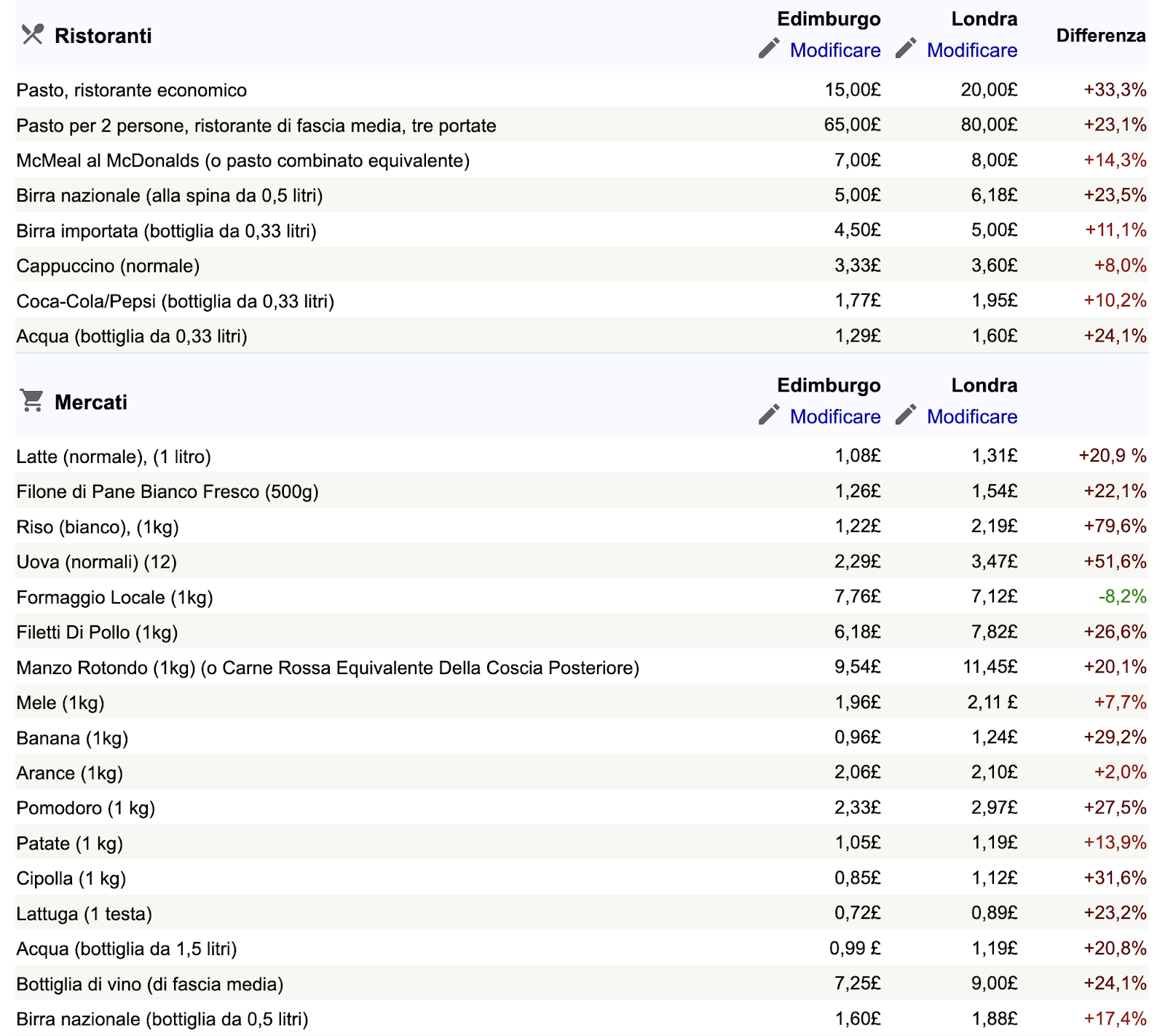The image size is (1165, 1036).
Task: Click 'Acqua (bottiglia da 1,5 litri)' label
Action: pyautogui.click(x=127, y=949)
